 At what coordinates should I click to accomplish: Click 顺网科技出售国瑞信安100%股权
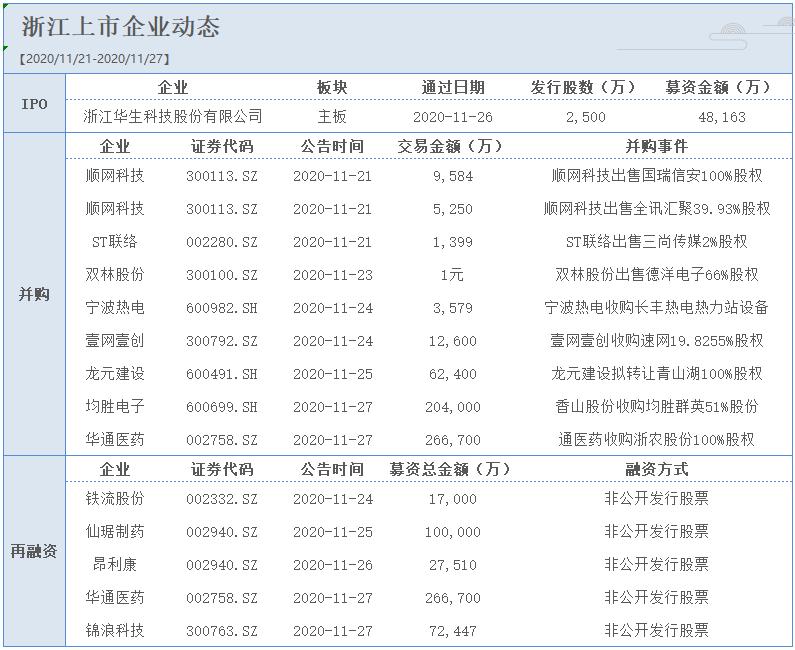pos(657,175)
